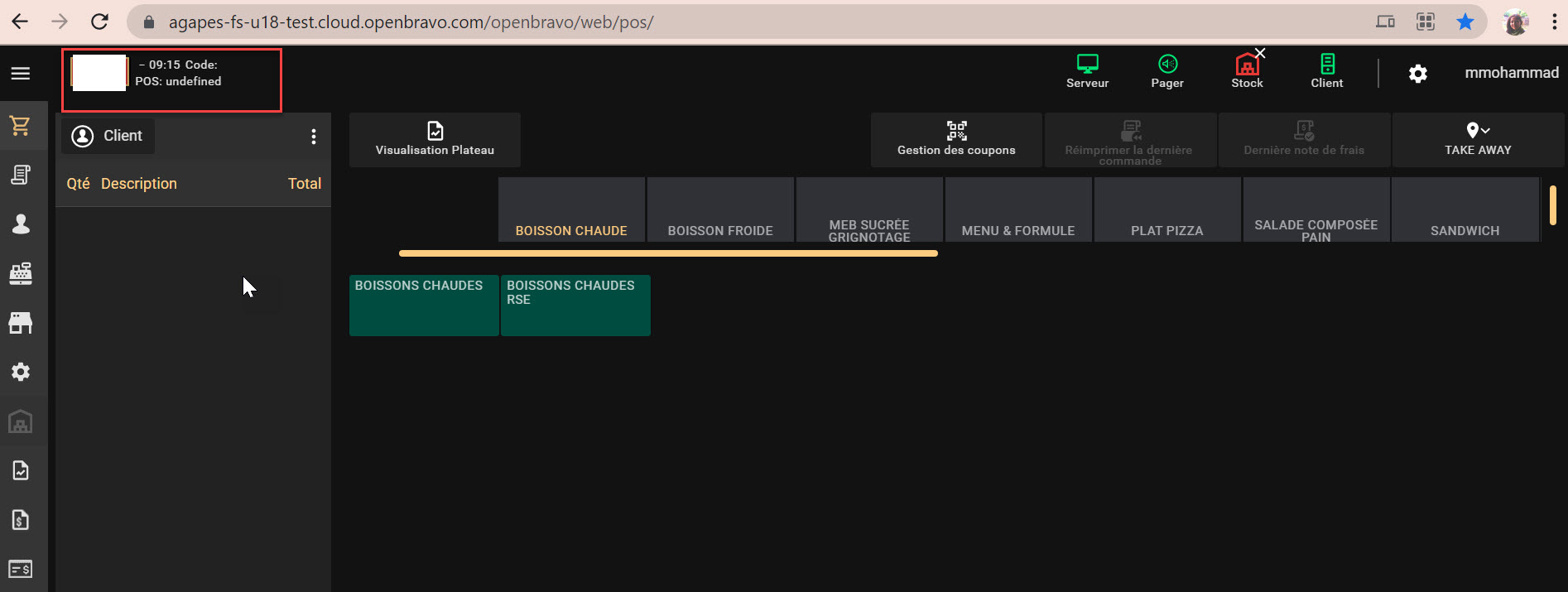Click the Total column header
This screenshot has height=592, width=1568.
(x=305, y=184)
